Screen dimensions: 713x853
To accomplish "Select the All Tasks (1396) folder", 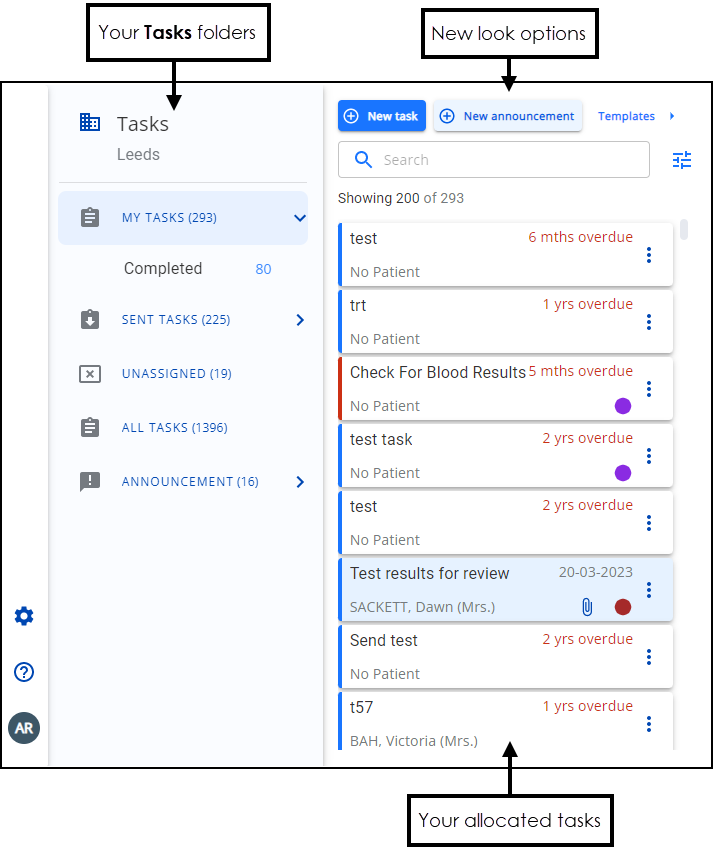I will (174, 428).
